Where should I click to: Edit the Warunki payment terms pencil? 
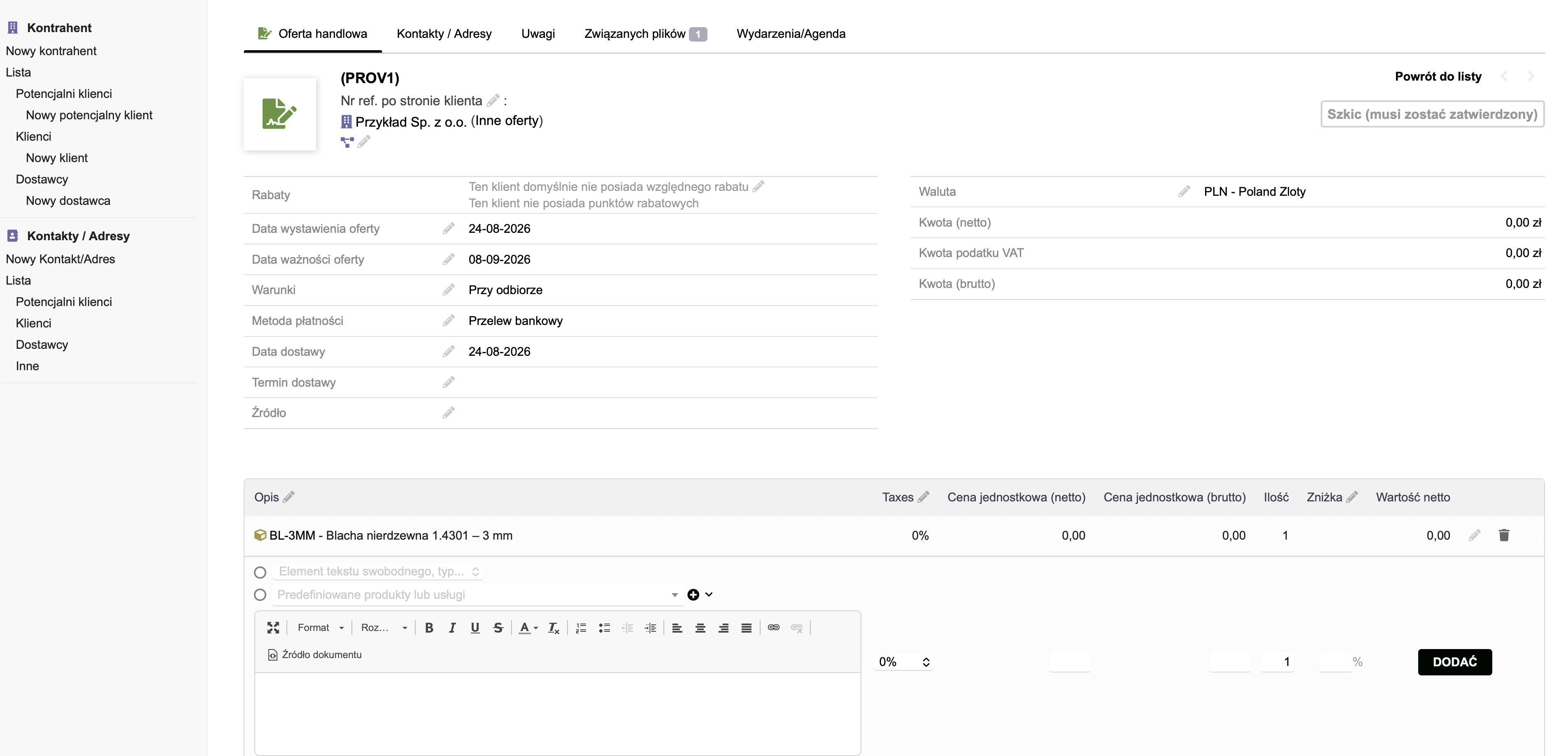pyautogui.click(x=449, y=290)
